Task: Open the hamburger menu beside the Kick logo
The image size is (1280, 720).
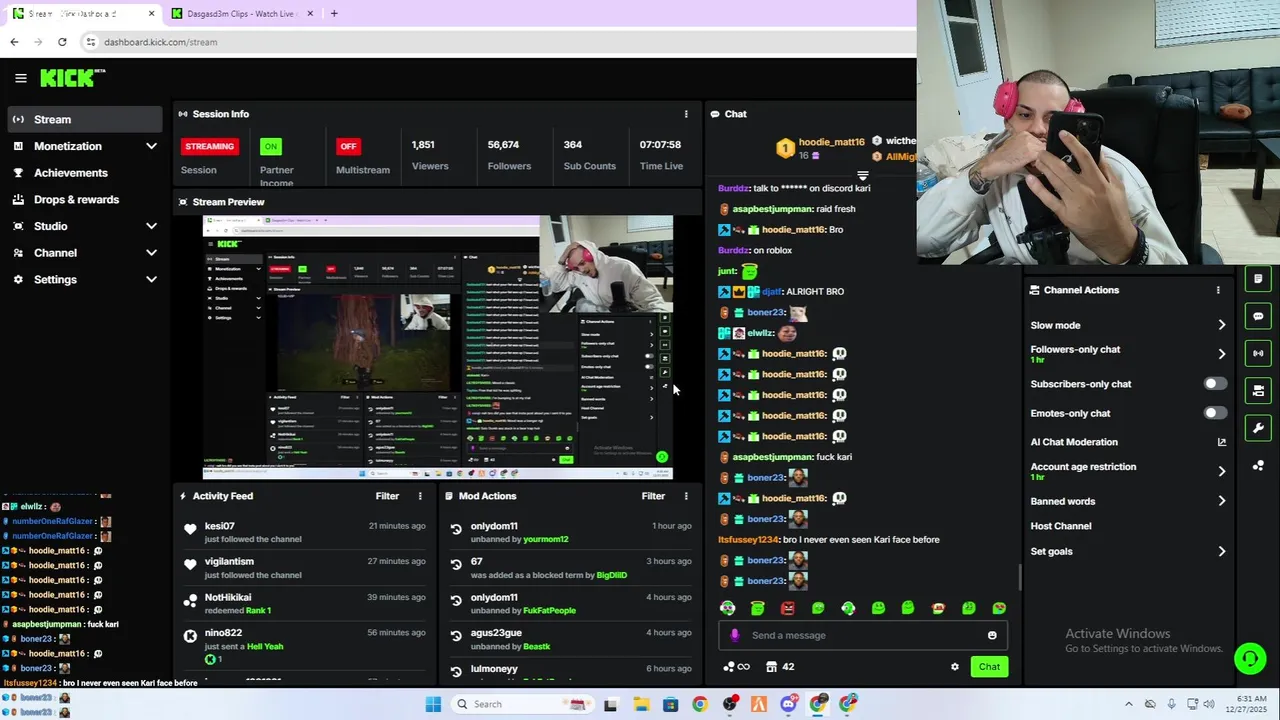Action: (20, 78)
